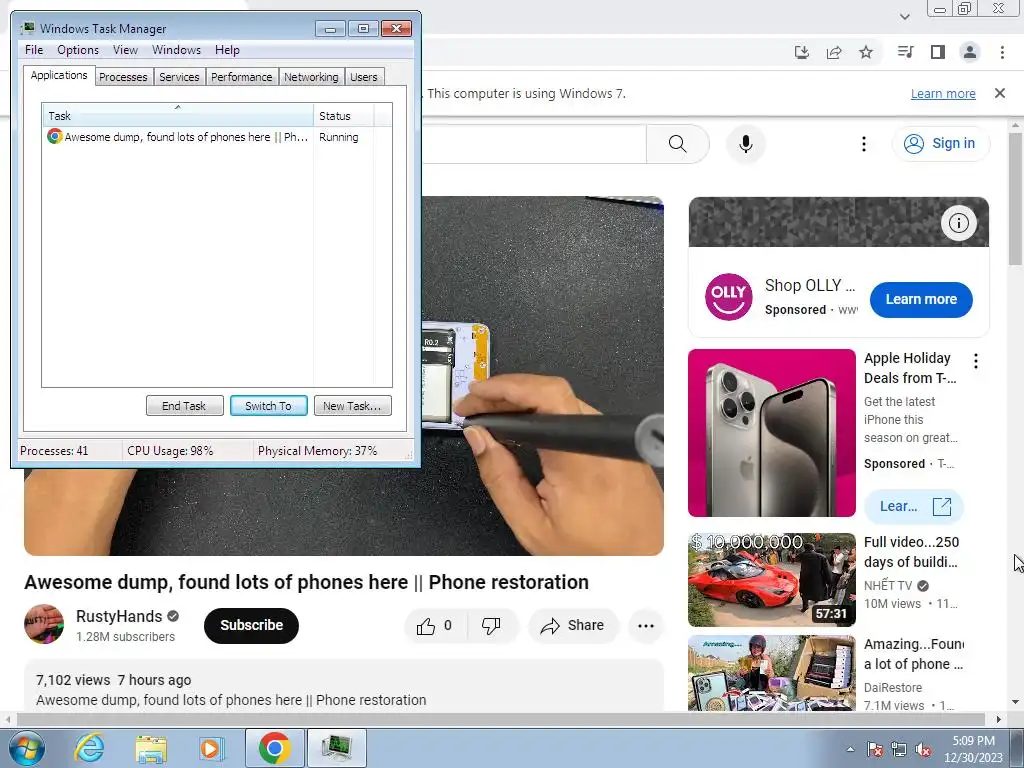The image size is (1024, 768).
Task: Open the Chrome profile avatar icon
Action: click(970, 52)
